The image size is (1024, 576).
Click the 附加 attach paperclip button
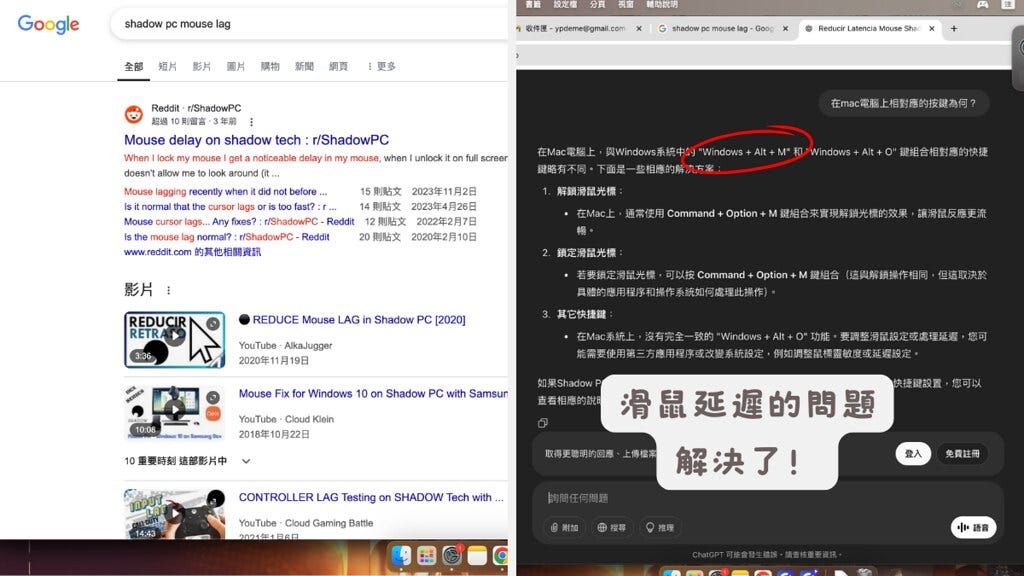click(564, 527)
